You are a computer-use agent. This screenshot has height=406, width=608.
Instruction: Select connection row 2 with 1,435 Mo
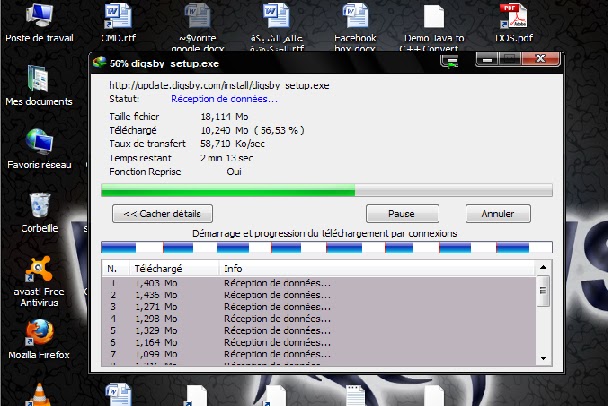pyautogui.click(x=318, y=295)
